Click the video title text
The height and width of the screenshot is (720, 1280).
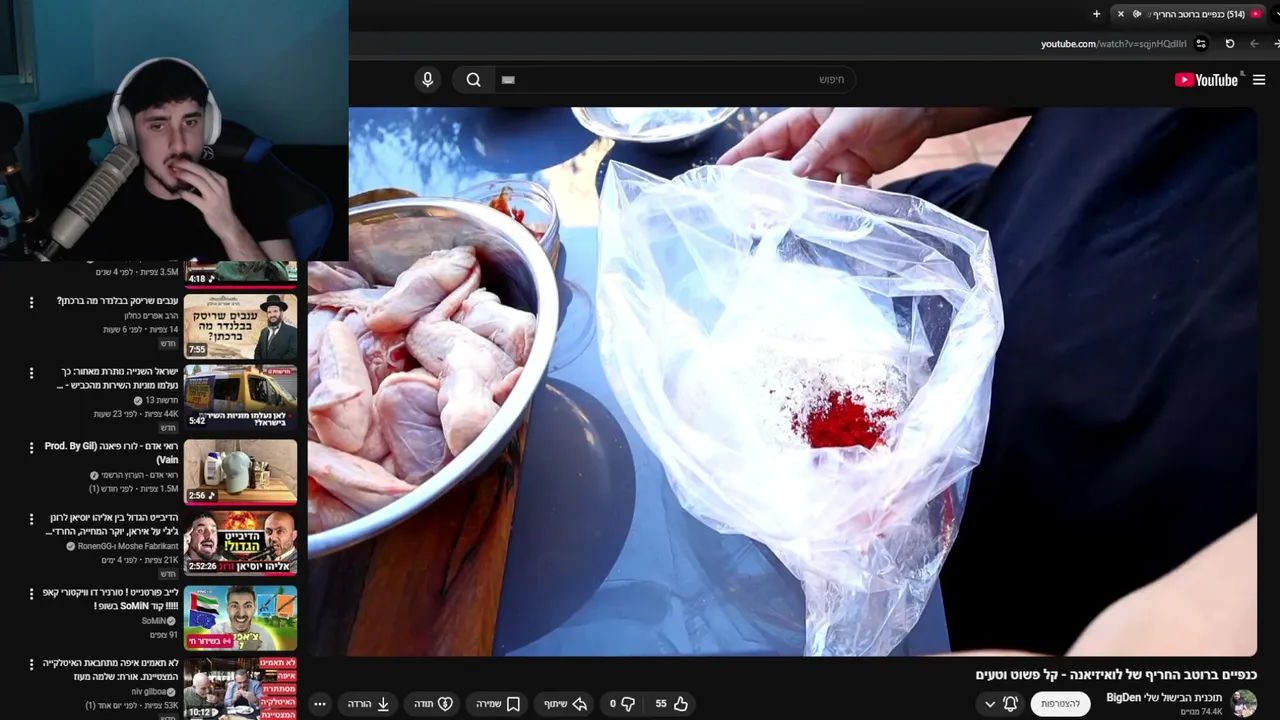click(x=1116, y=675)
